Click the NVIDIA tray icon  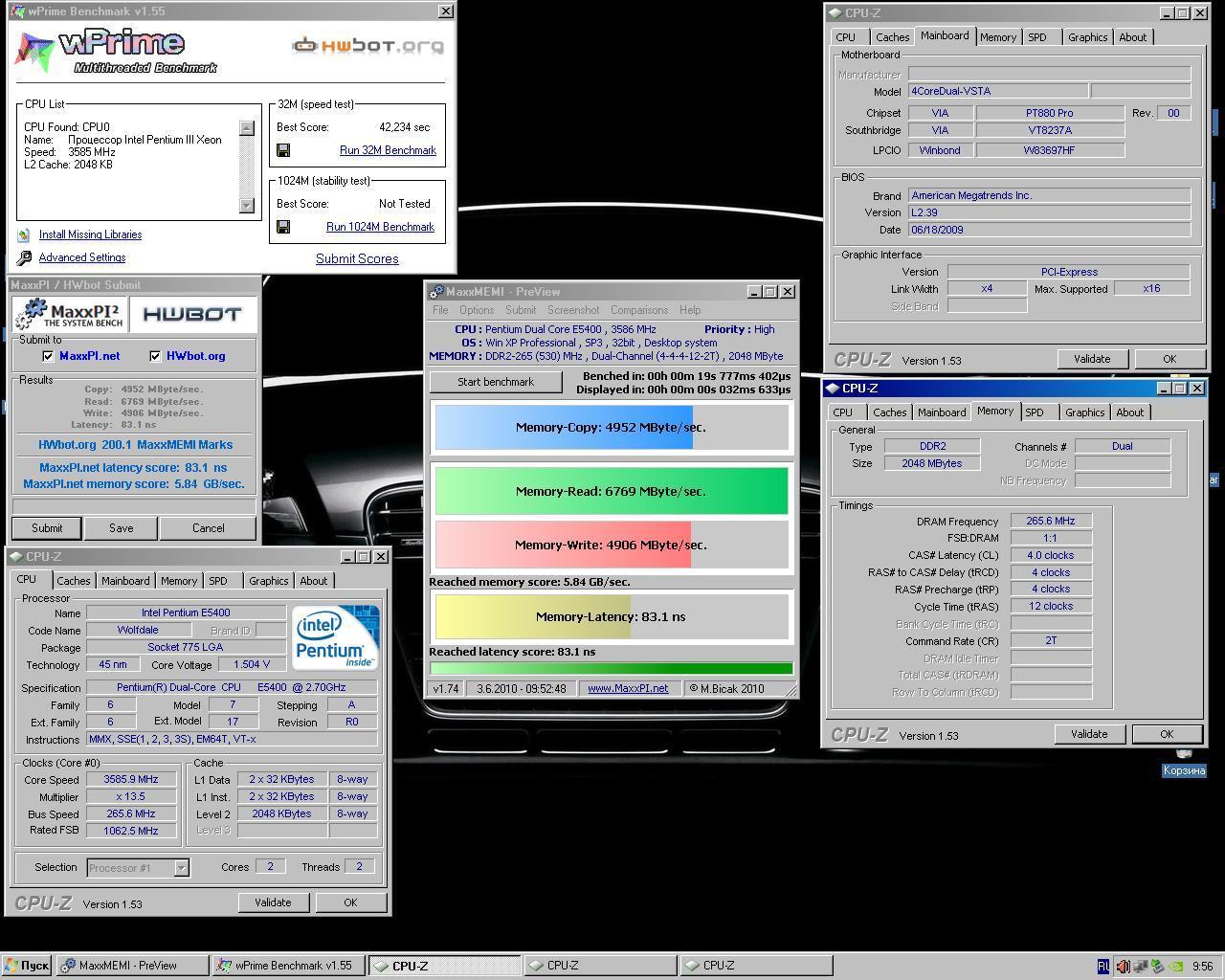(1175, 967)
